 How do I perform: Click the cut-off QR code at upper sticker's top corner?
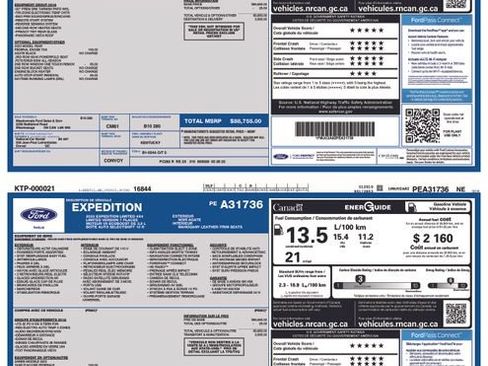pos(456,4)
